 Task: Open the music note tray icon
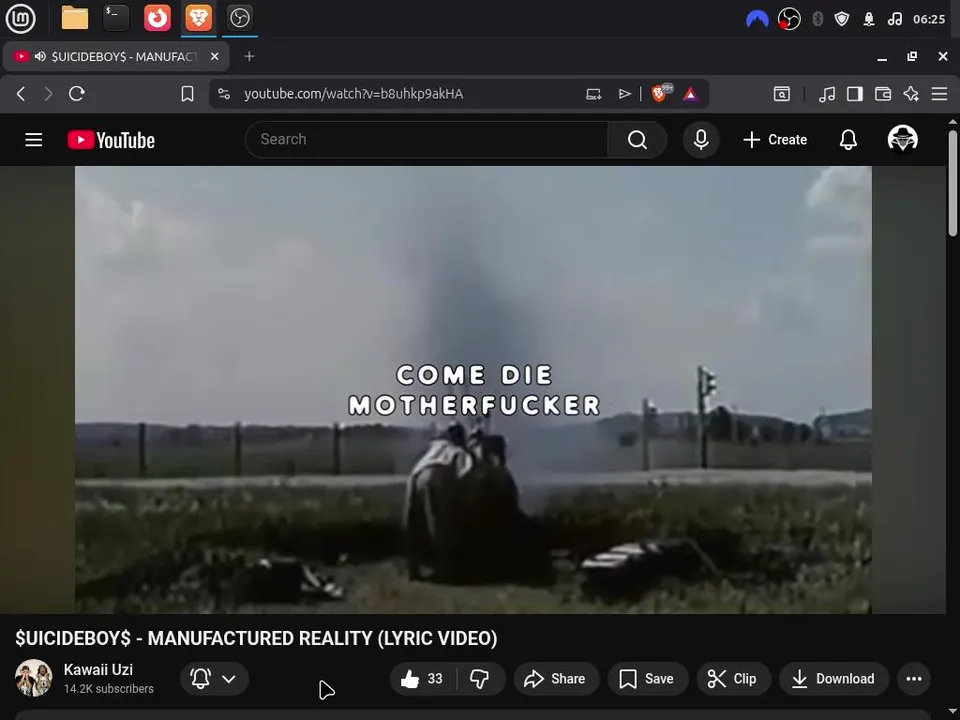[894, 19]
